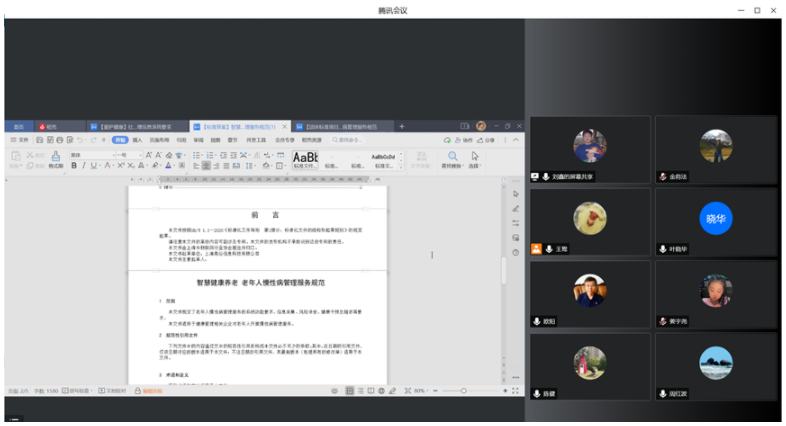
Task: Toggle italic text formatting
Action: click(x=84, y=166)
